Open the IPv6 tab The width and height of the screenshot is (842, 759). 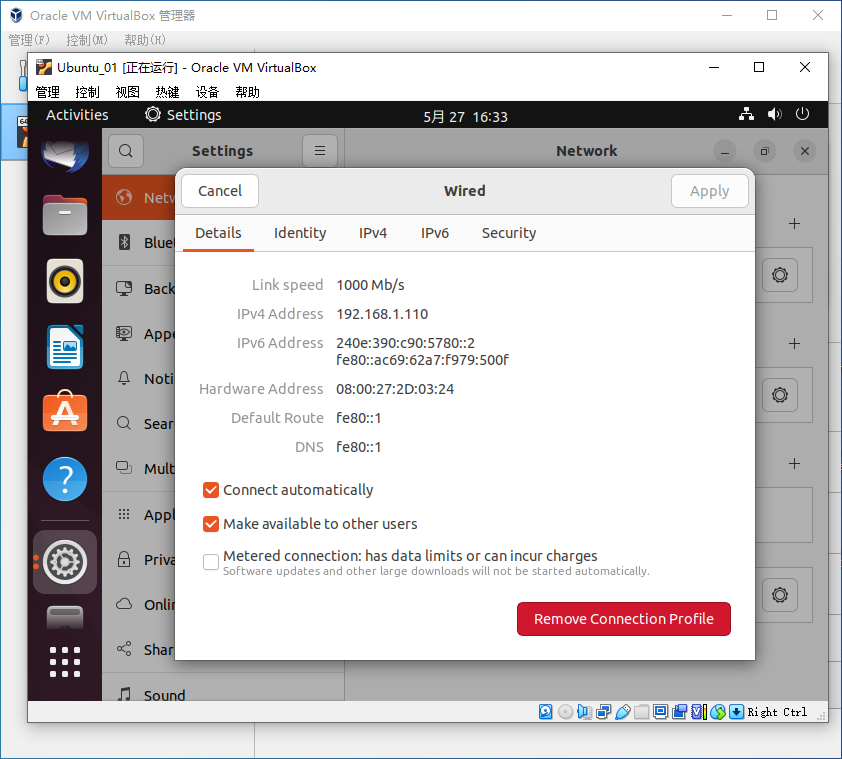[434, 233]
